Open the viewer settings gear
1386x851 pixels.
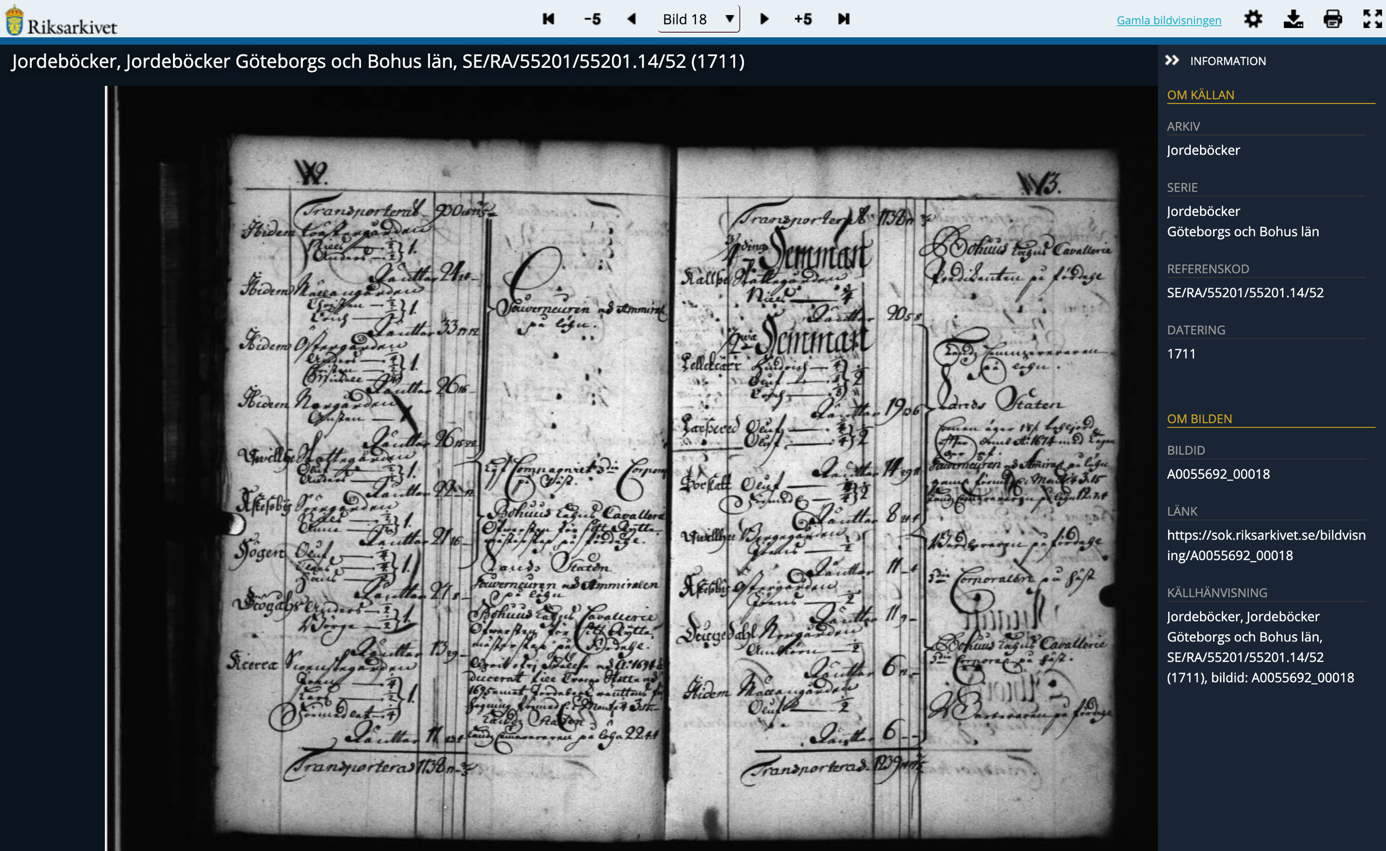pyautogui.click(x=1253, y=18)
